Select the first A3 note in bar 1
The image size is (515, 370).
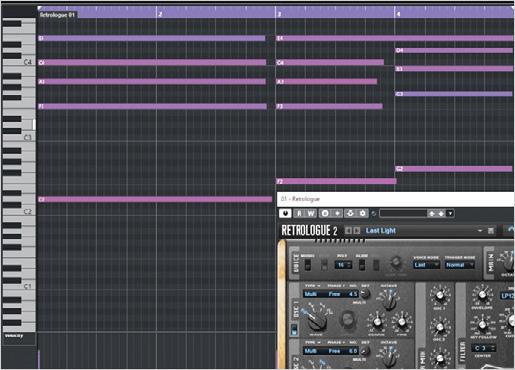pyautogui.click(x=152, y=82)
